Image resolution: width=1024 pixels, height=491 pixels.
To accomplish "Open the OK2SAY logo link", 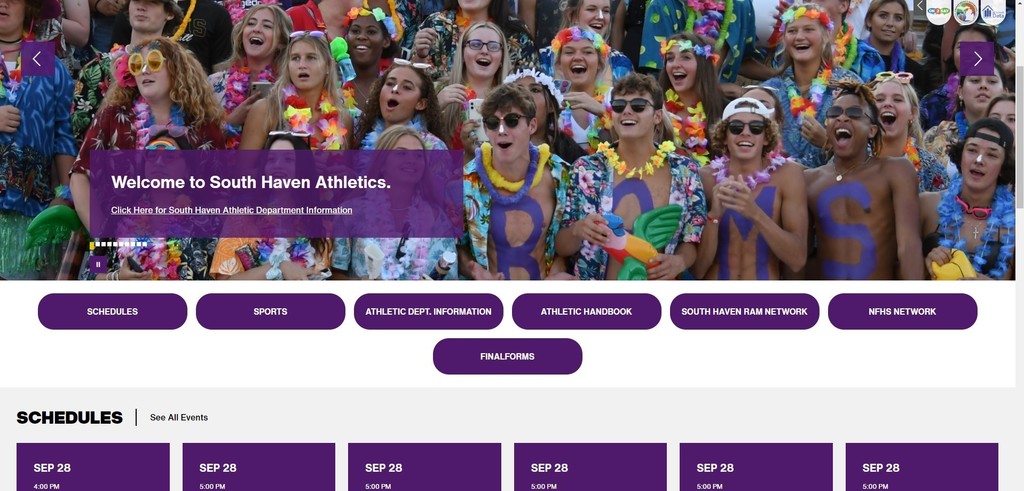I will tap(938, 11).
